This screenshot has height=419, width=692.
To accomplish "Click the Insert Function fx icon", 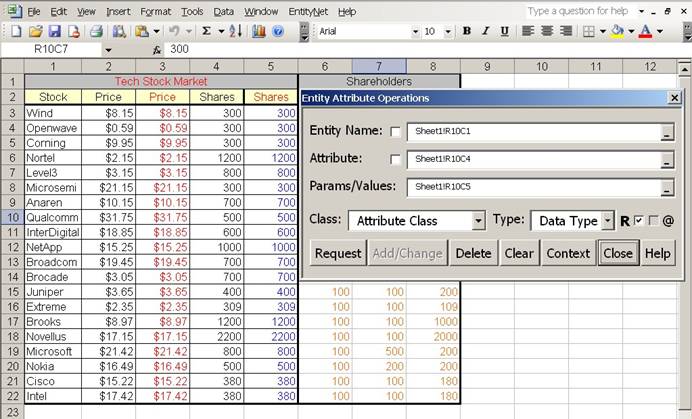I will 157,50.
